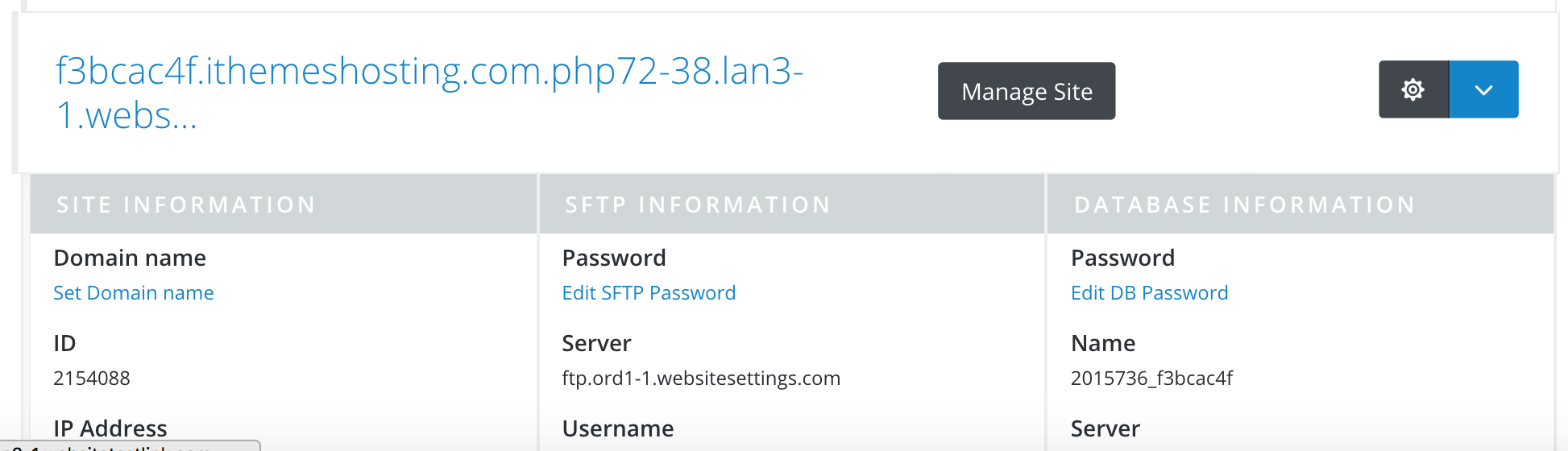Click the site ID value 2154088

(x=92, y=379)
